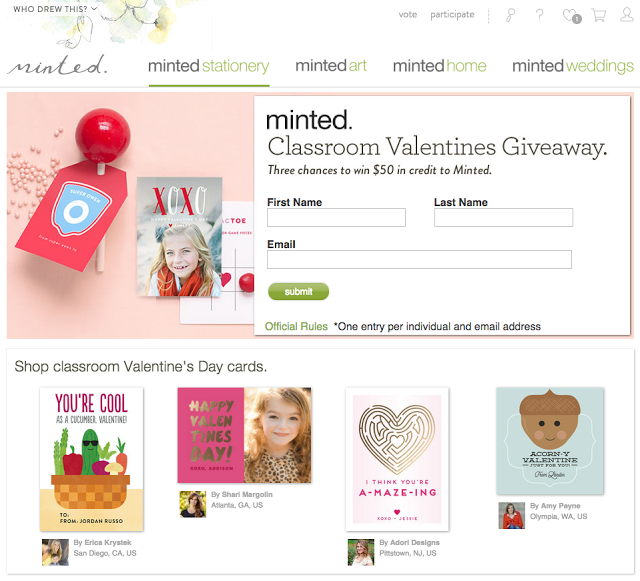Image resolution: width=640 pixels, height=581 pixels.
Task: Switch to the minted art tab
Action: pyautogui.click(x=331, y=65)
